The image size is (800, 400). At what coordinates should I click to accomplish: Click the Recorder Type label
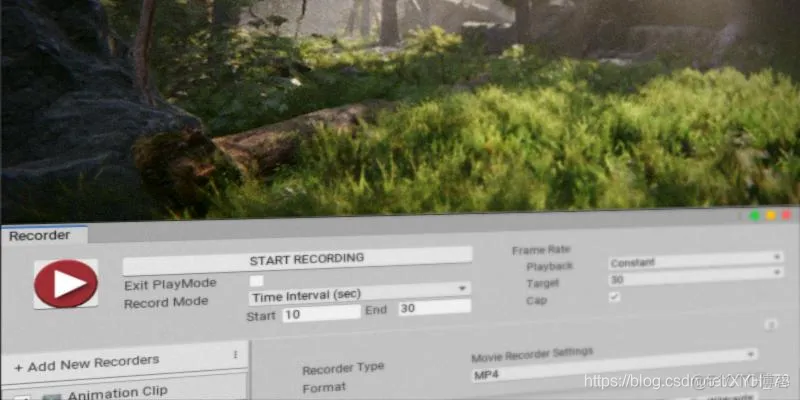tap(343, 368)
